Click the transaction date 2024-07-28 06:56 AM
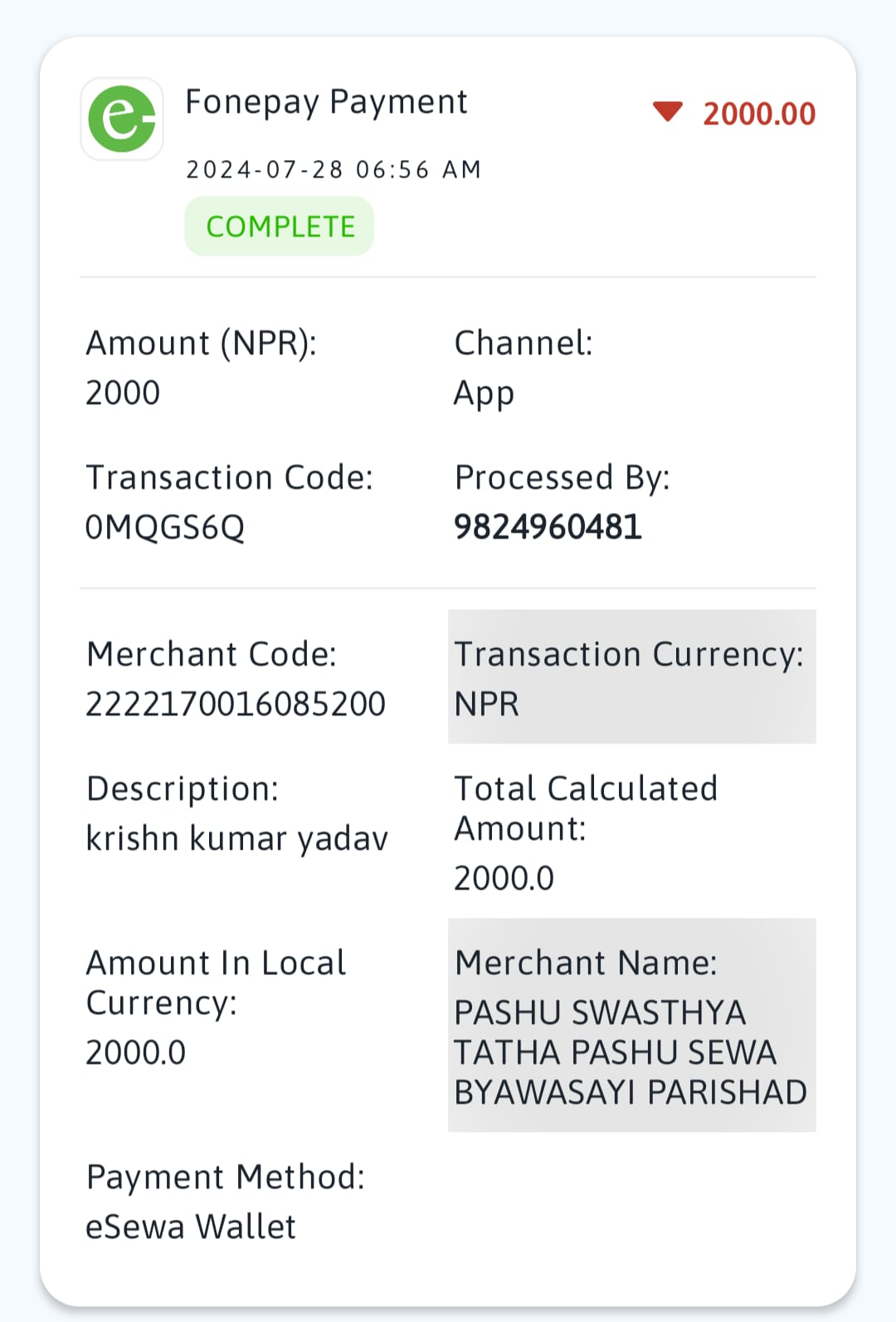 334,169
